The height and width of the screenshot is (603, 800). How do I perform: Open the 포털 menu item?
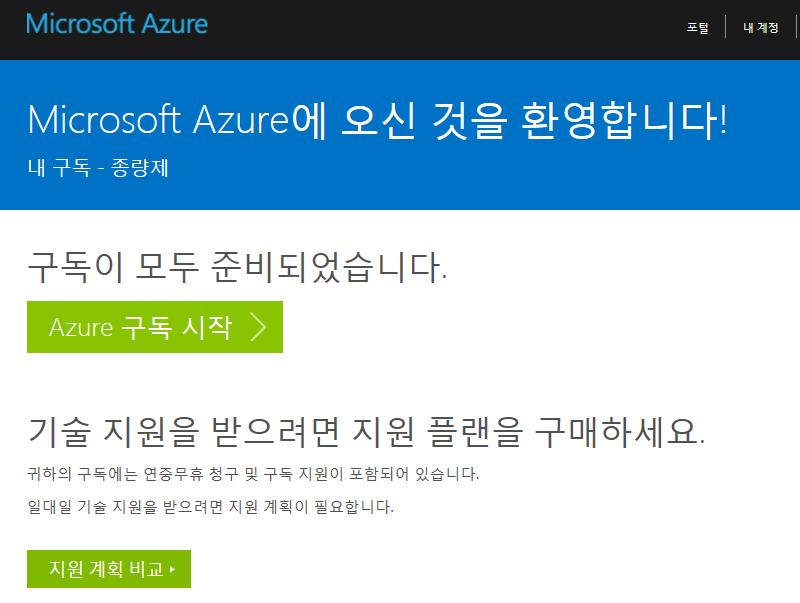pyautogui.click(x=697, y=28)
